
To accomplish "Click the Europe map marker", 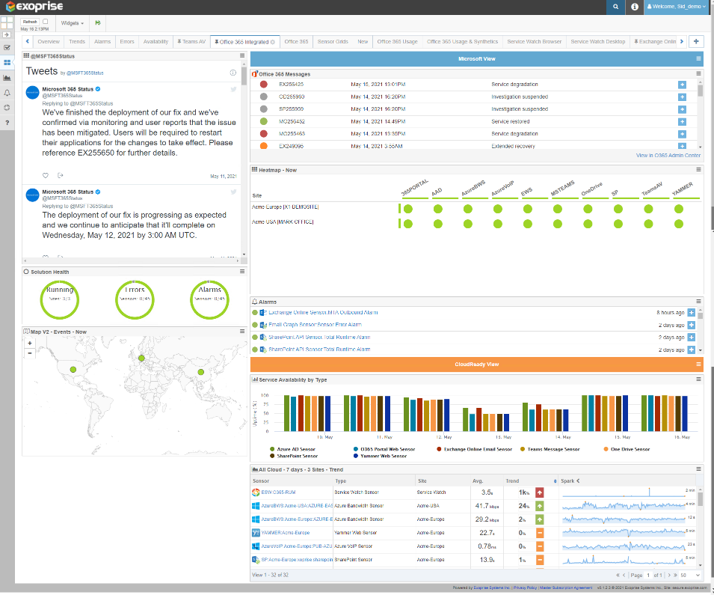I will pos(141,359).
